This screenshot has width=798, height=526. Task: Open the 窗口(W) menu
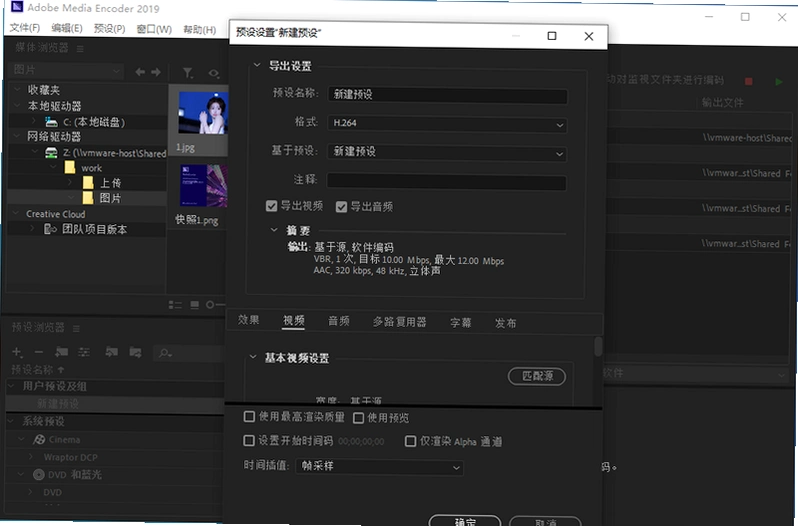click(154, 29)
